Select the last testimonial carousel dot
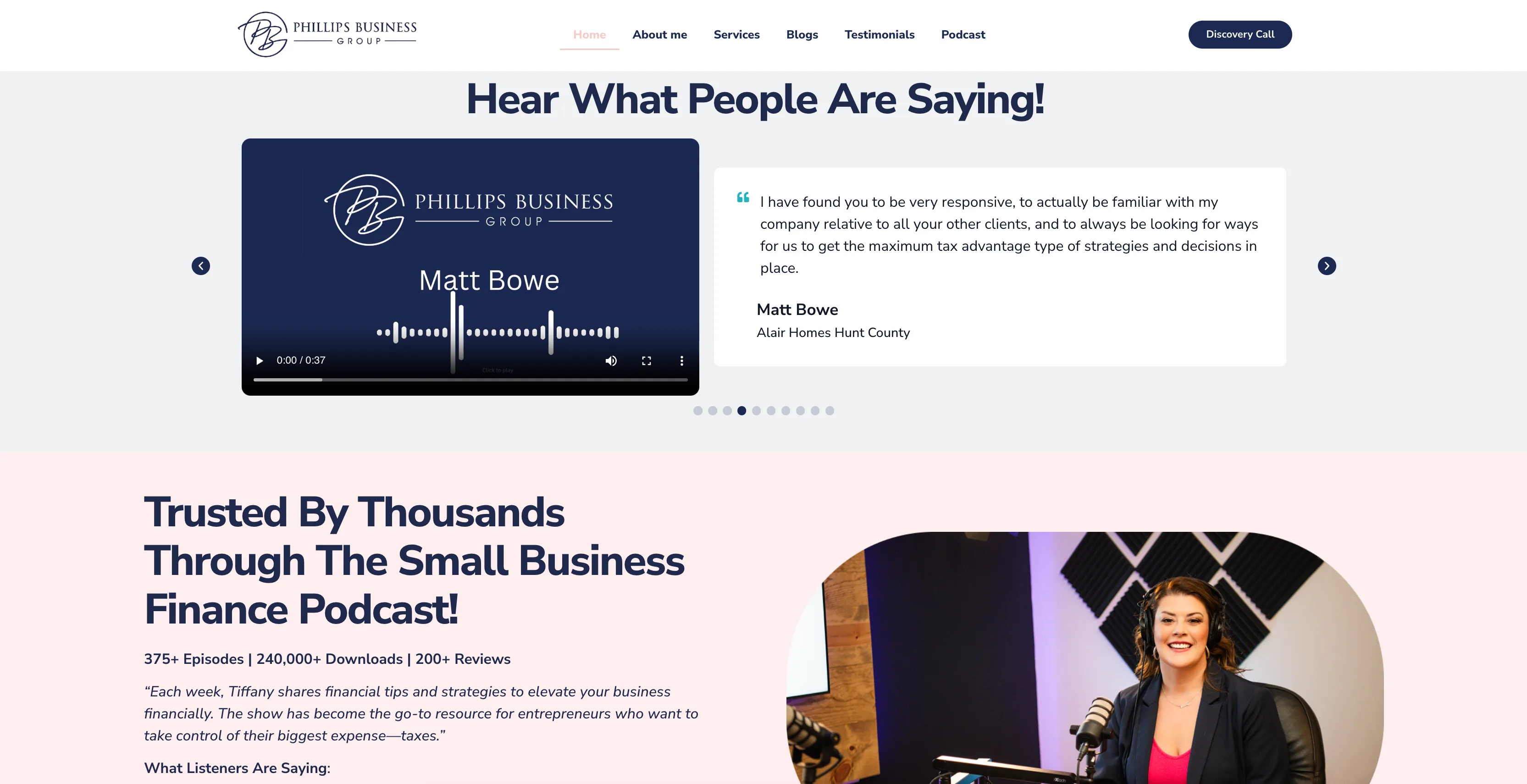Viewport: 1527px width, 784px height. coord(830,411)
